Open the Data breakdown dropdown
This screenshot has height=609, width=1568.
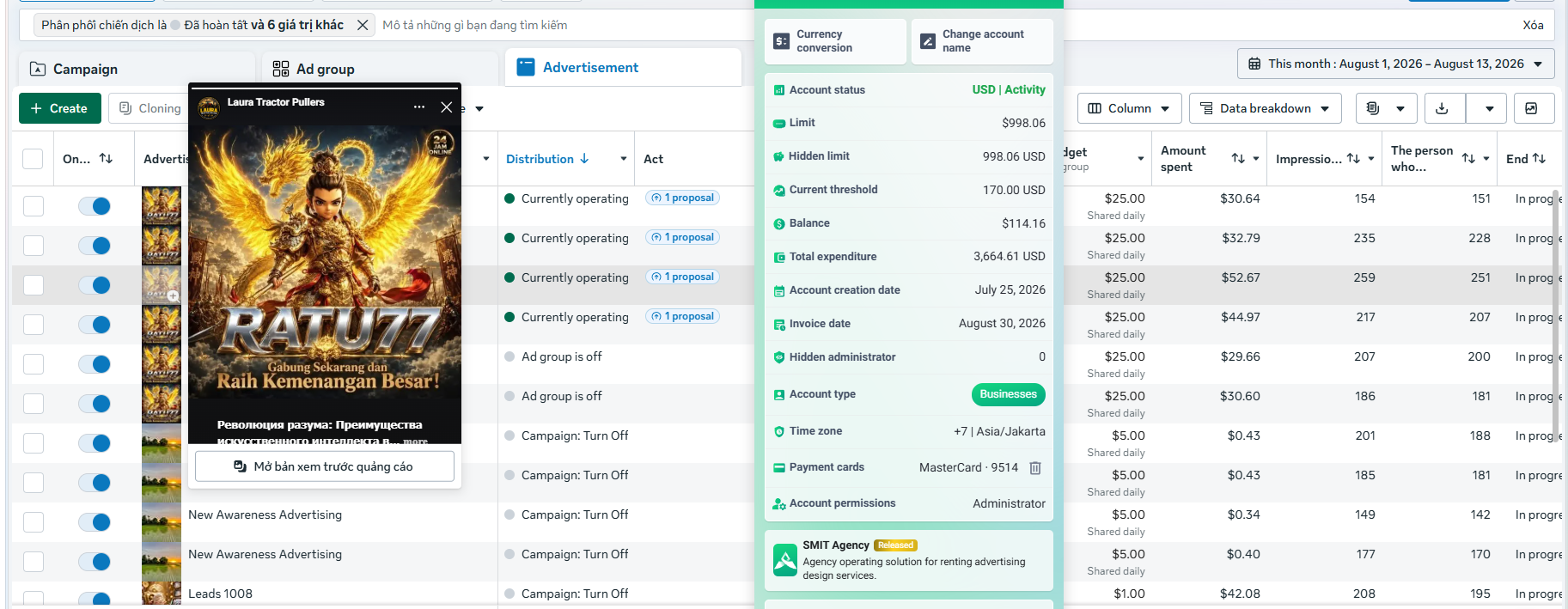coord(1265,108)
